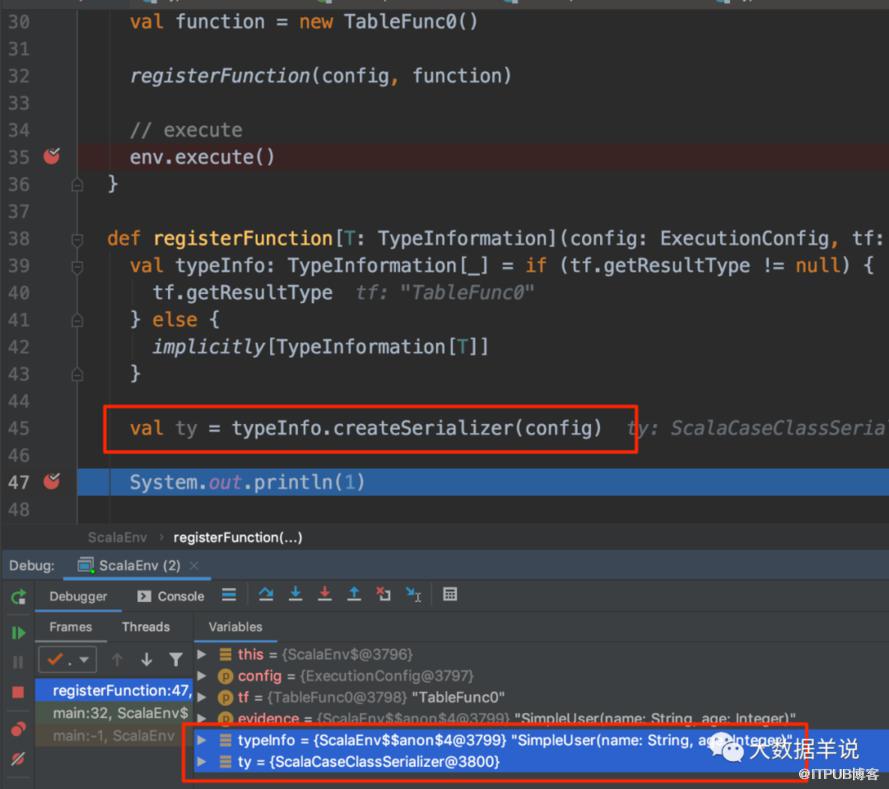This screenshot has height=789, width=889.
Task: Click ScalaEnv in the breadcrumb bar
Action: click(117, 537)
